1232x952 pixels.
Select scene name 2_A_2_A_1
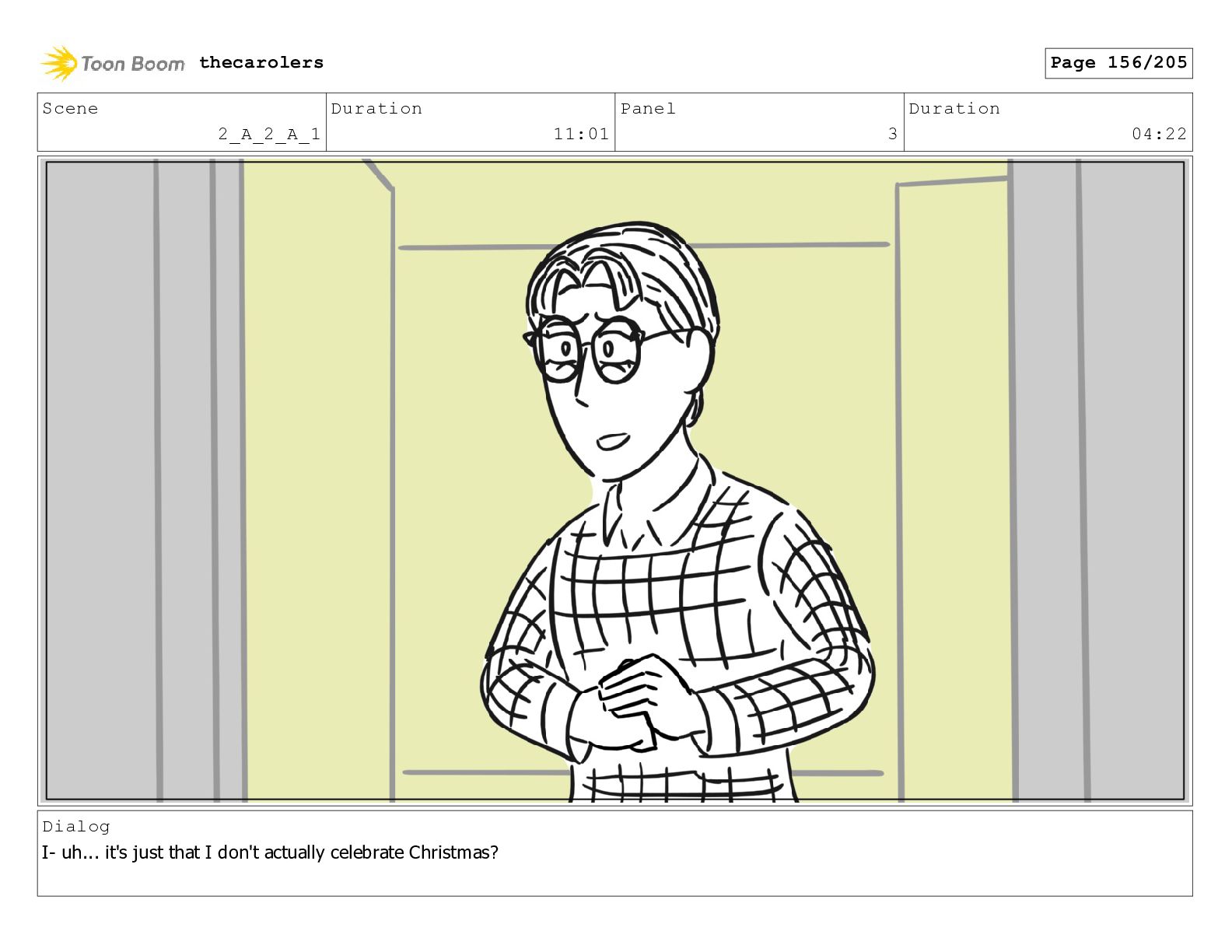(269, 134)
